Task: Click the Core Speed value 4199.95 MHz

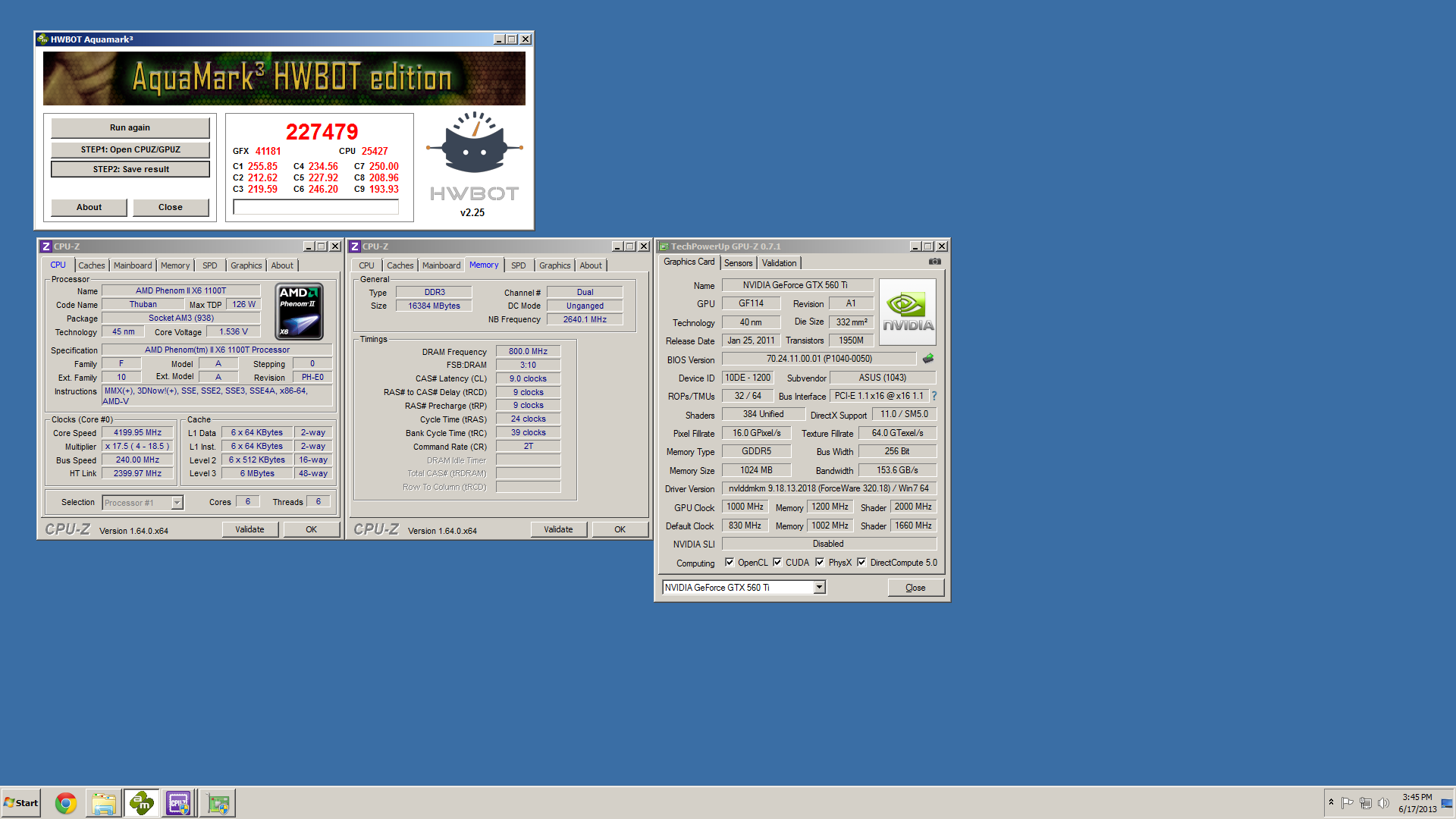Action: coord(137,433)
